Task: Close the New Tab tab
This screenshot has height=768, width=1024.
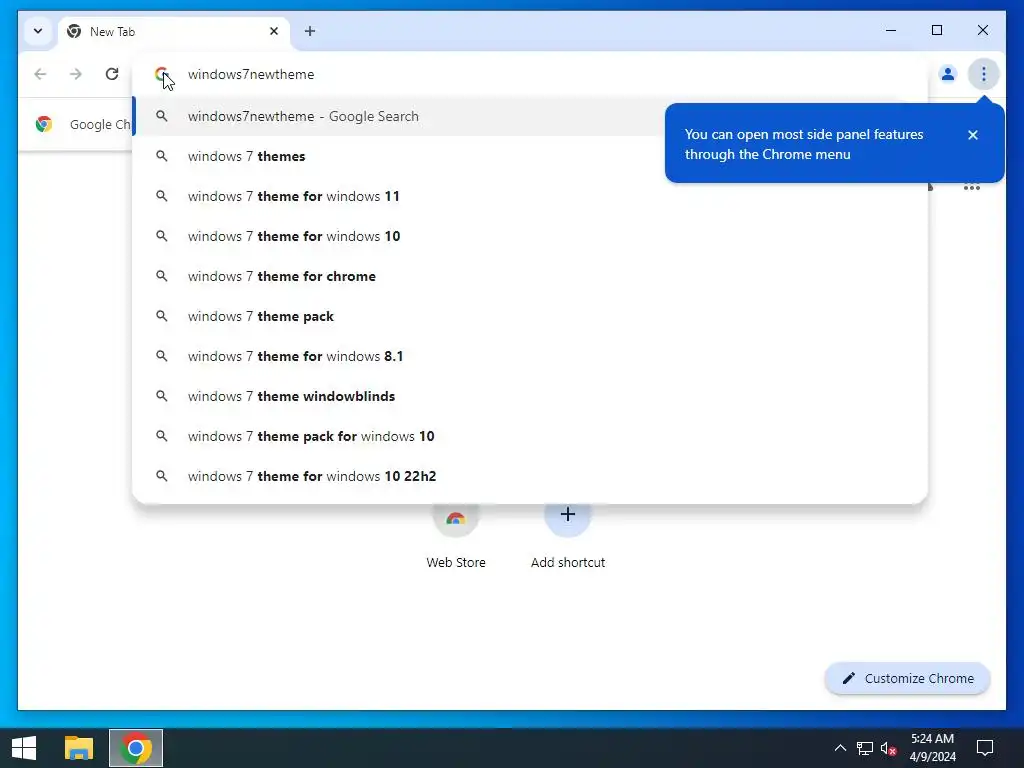Action: click(274, 31)
